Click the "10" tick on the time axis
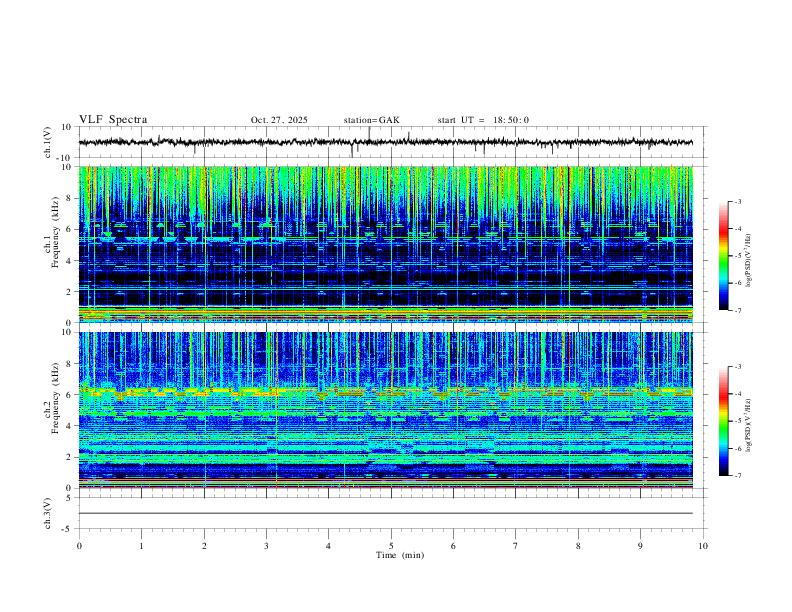The image size is (792, 612). pyautogui.click(x=703, y=546)
